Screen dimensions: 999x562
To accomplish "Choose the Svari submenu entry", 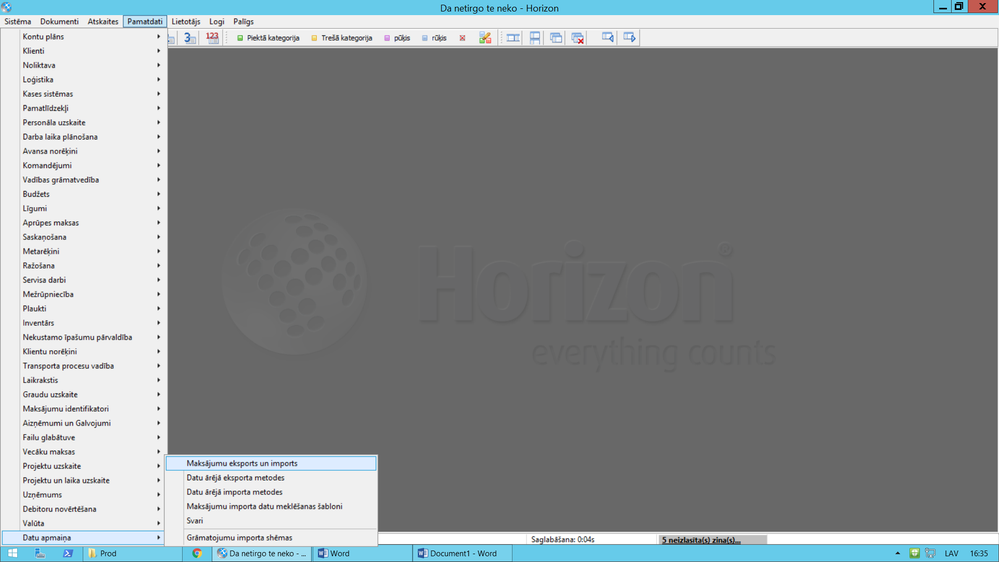I will pyautogui.click(x=271, y=521).
